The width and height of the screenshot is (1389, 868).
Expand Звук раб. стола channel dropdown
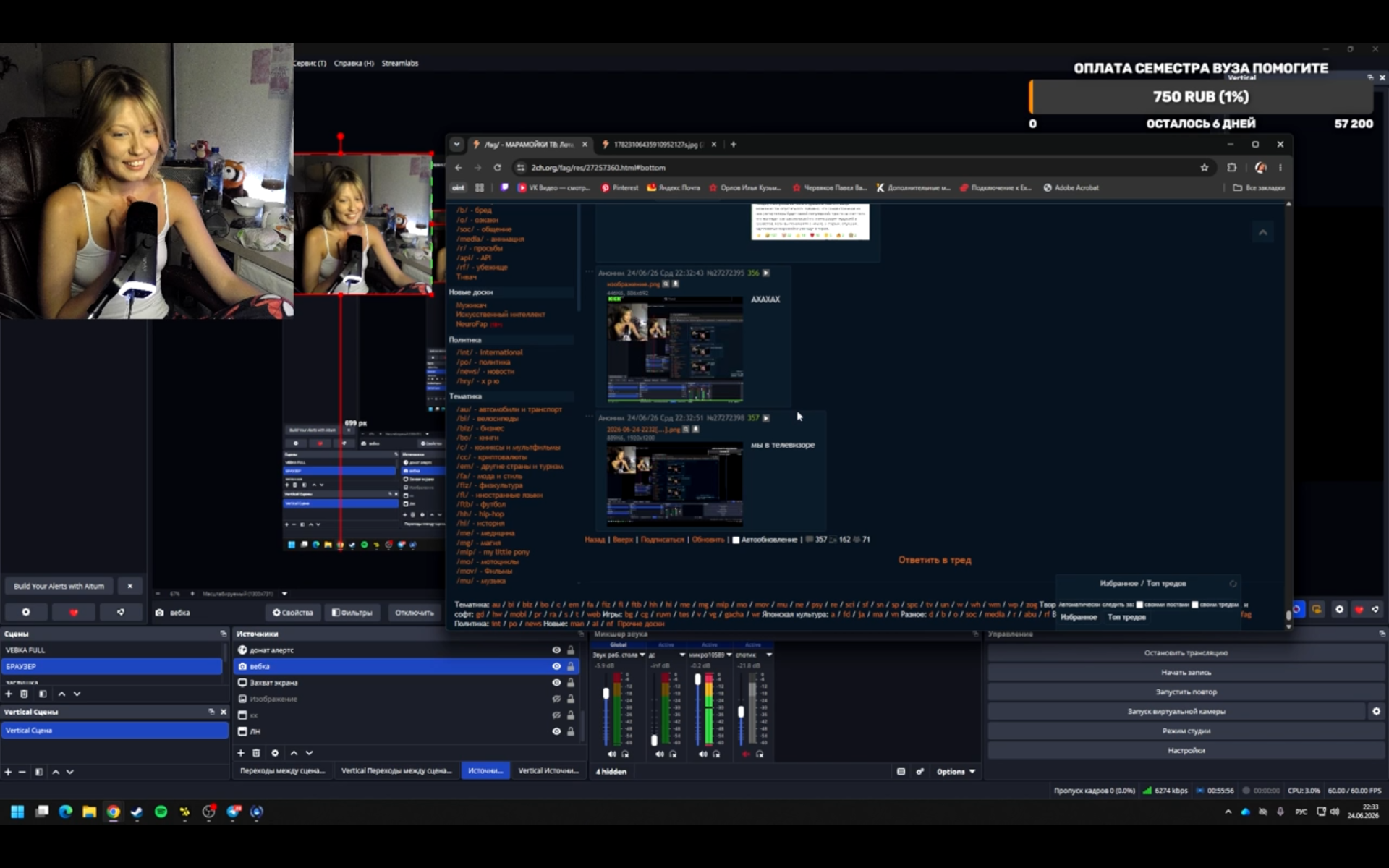pos(642,655)
